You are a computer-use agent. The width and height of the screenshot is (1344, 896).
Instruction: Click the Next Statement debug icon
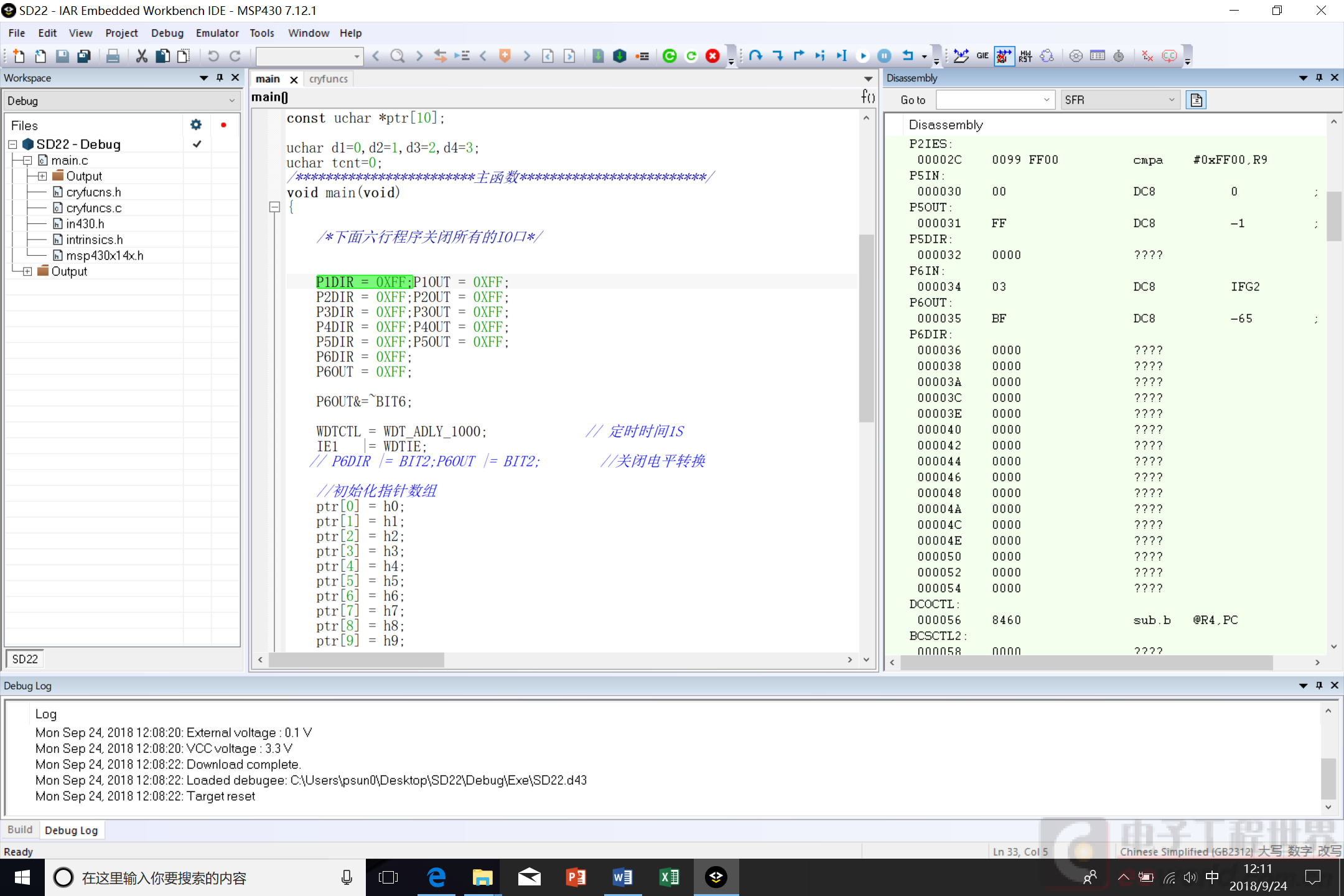[x=820, y=56]
